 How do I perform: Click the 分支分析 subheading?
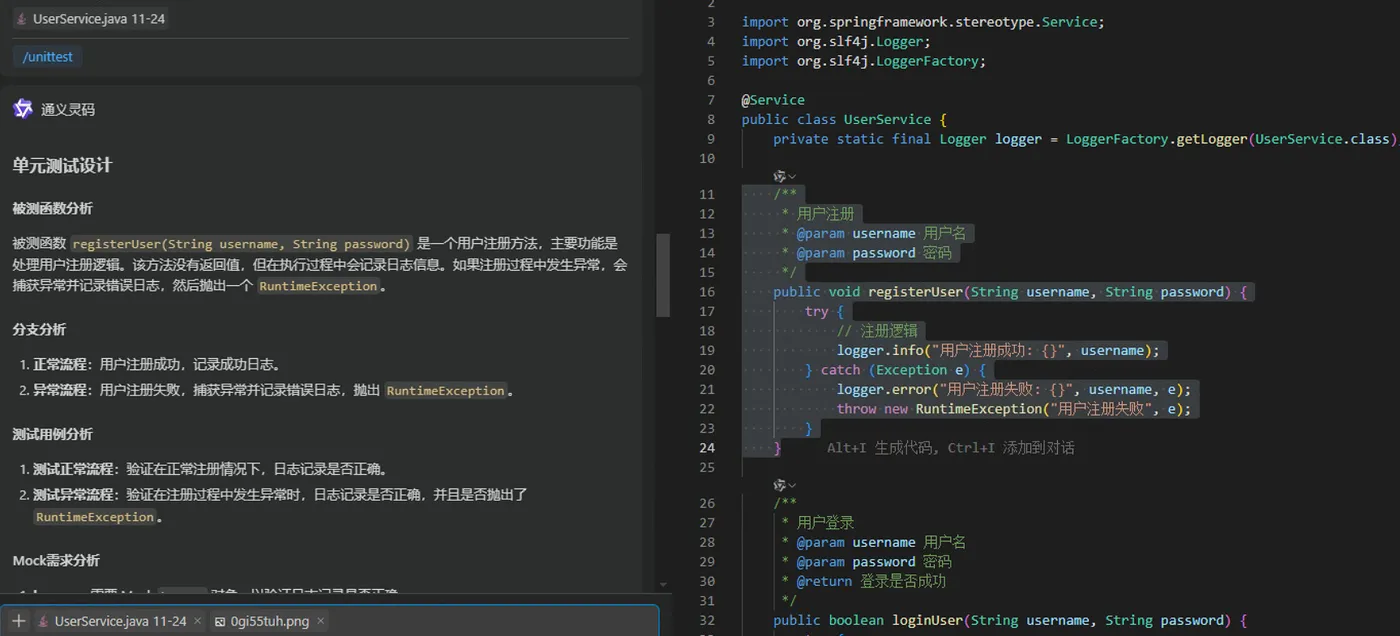pos(40,329)
